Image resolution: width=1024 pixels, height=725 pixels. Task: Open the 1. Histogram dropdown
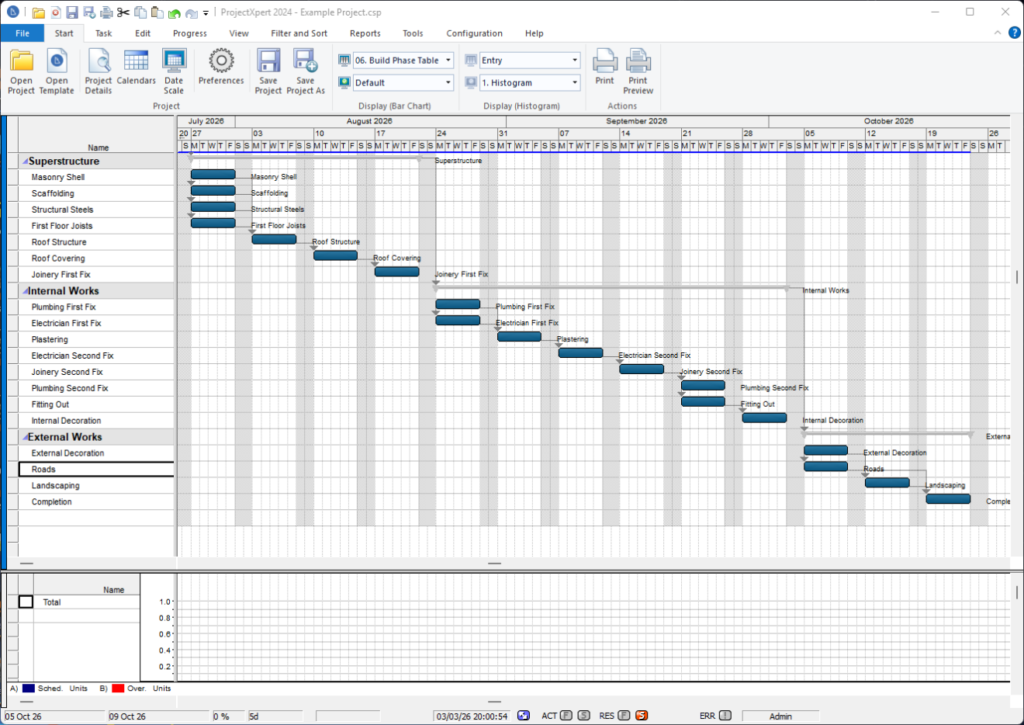[x=530, y=83]
